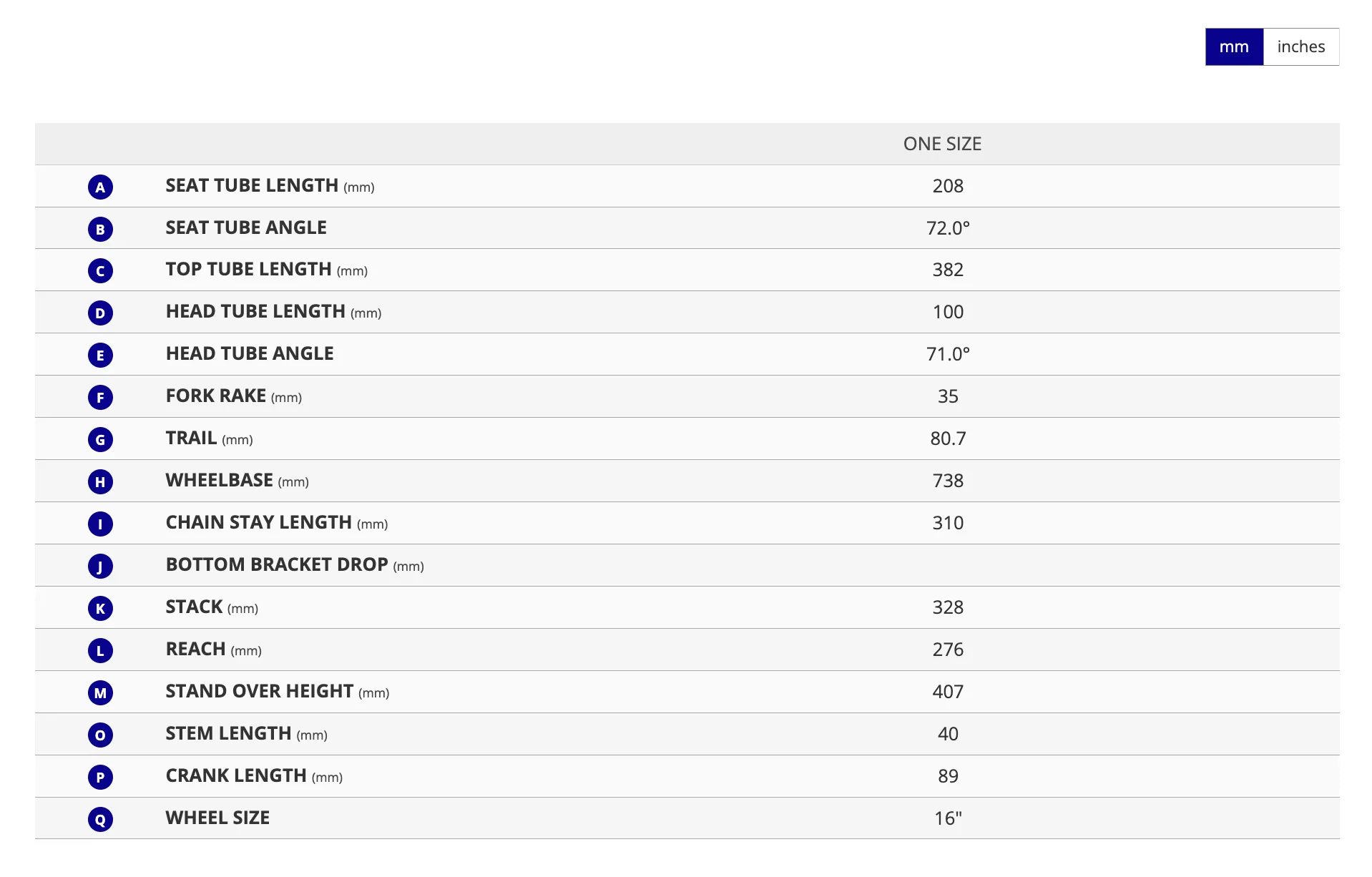Click the M stand over height icon

pyautogui.click(x=100, y=693)
